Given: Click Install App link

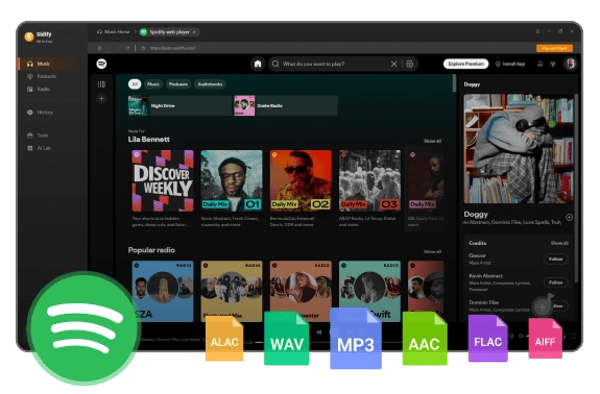Looking at the screenshot, I should 510,64.
